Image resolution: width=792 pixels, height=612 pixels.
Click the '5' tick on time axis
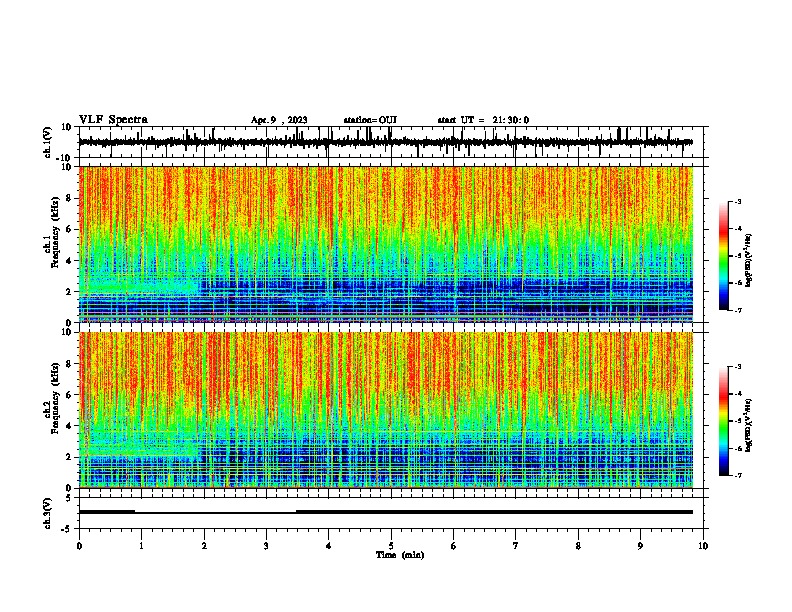(391, 546)
